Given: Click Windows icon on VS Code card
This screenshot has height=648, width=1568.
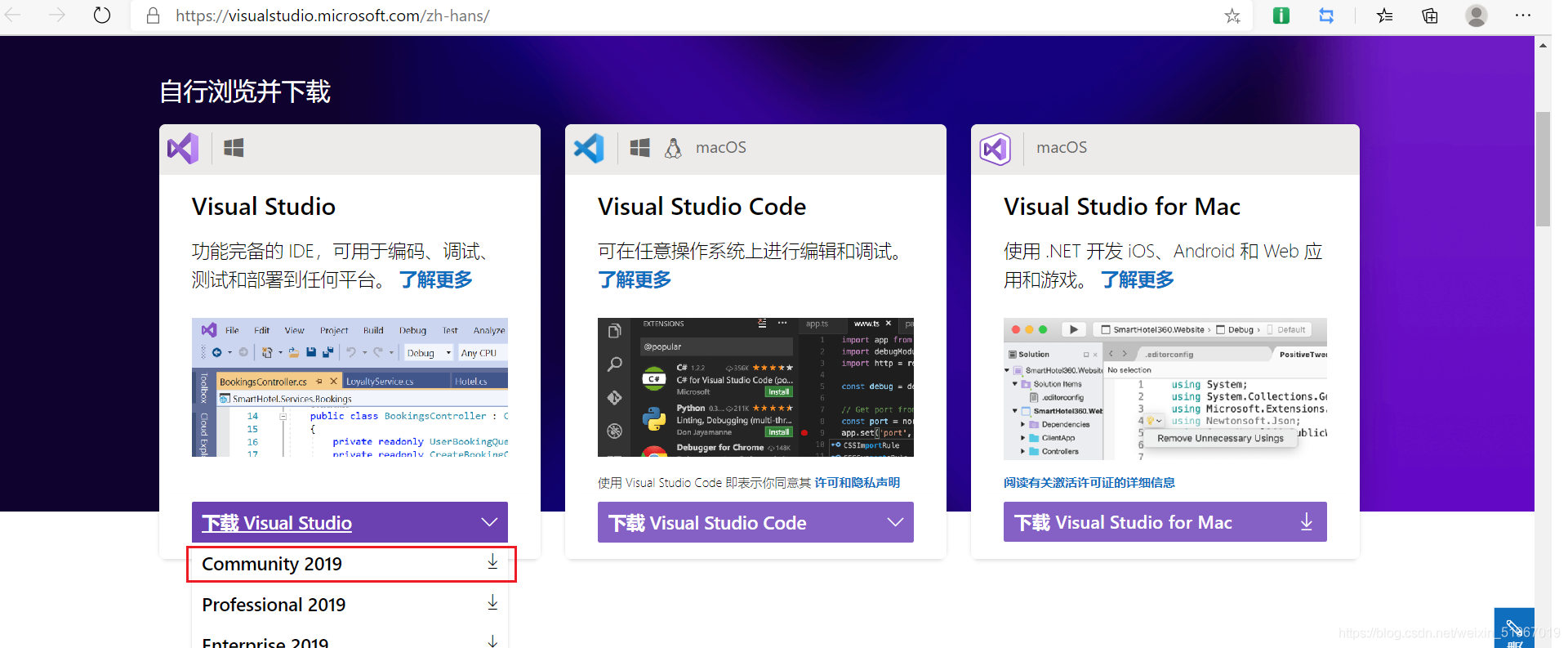Looking at the screenshot, I should pos(639,148).
